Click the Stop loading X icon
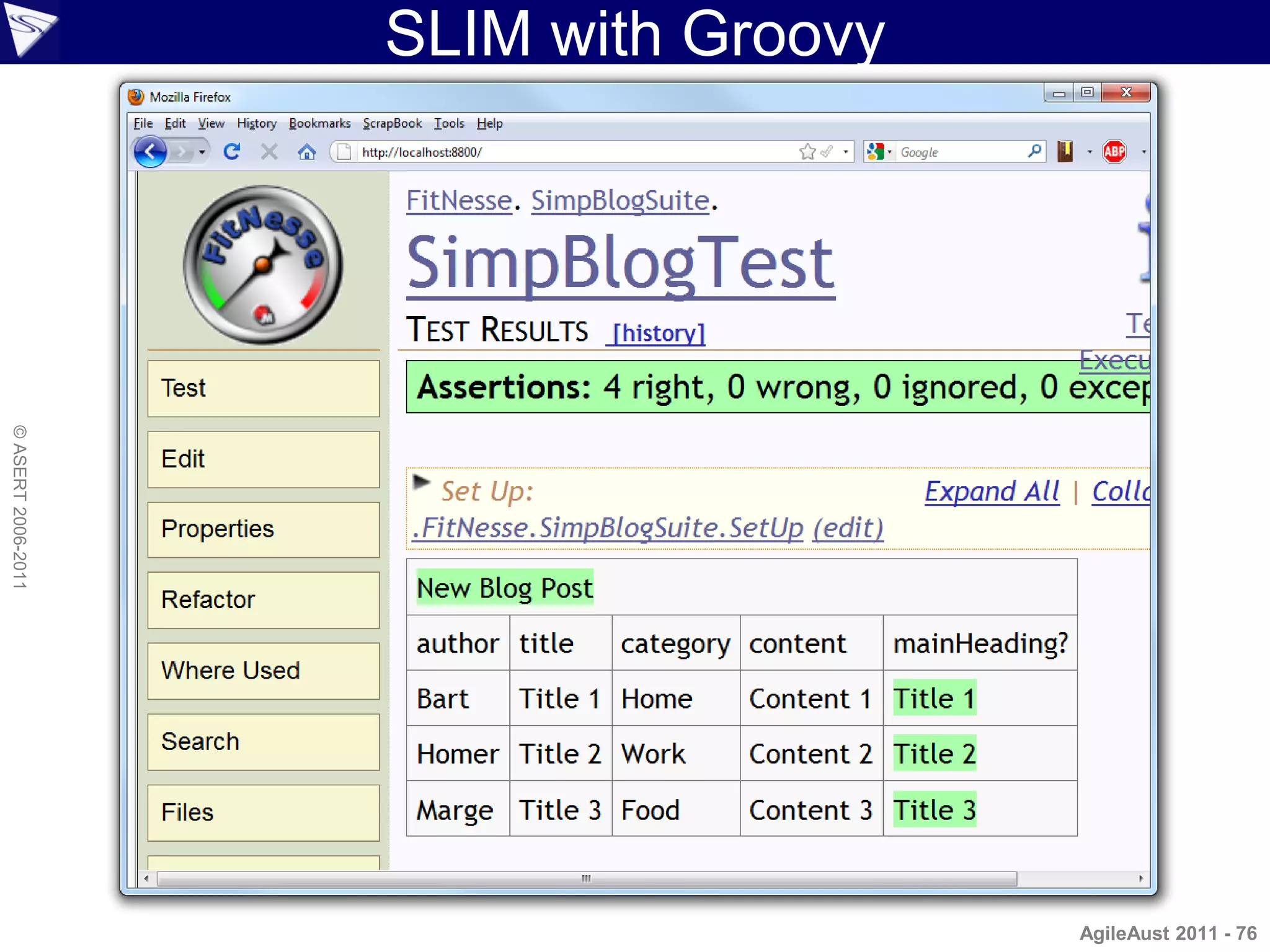 [269, 152]
